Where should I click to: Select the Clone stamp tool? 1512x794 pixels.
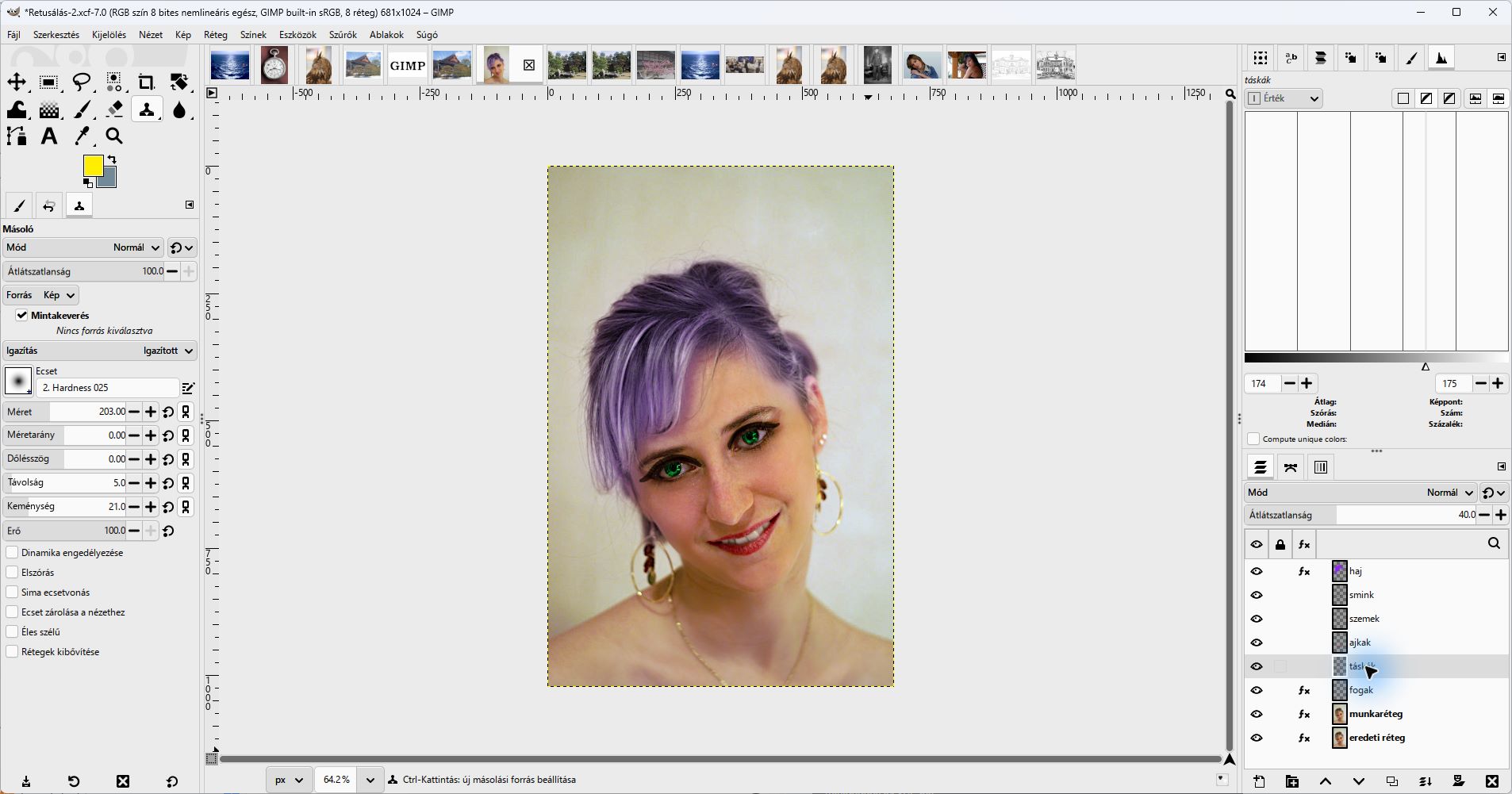pyautogui.click(x=147, y=109)
